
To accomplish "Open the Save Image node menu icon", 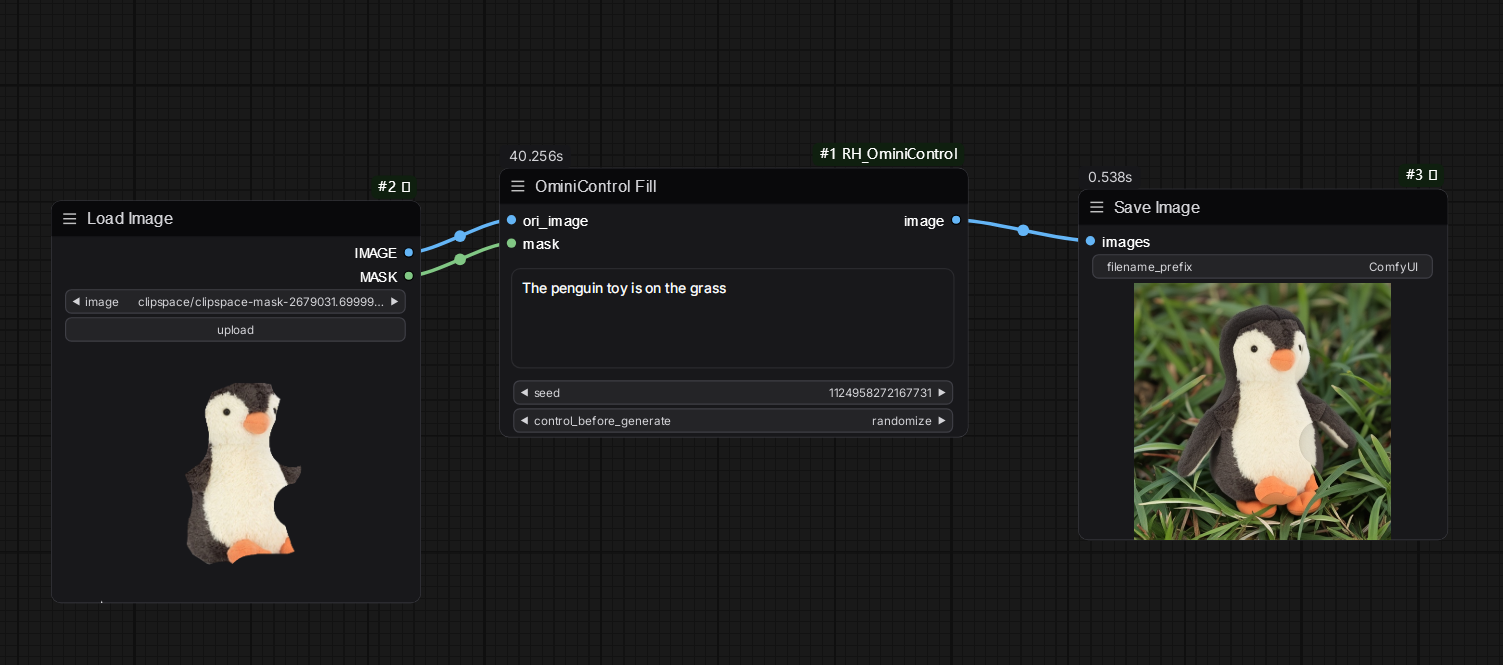I will tap(1097, 208).
